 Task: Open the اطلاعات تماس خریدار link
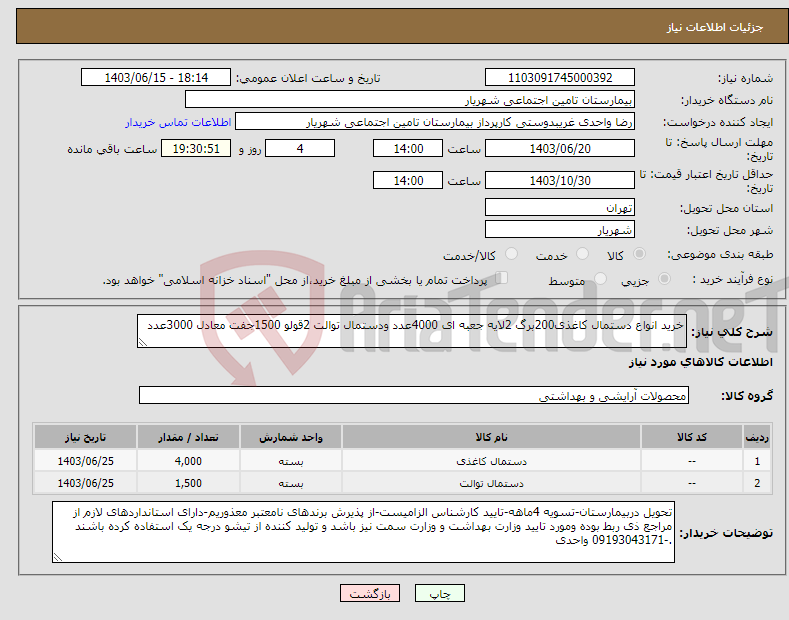point(178,122)
